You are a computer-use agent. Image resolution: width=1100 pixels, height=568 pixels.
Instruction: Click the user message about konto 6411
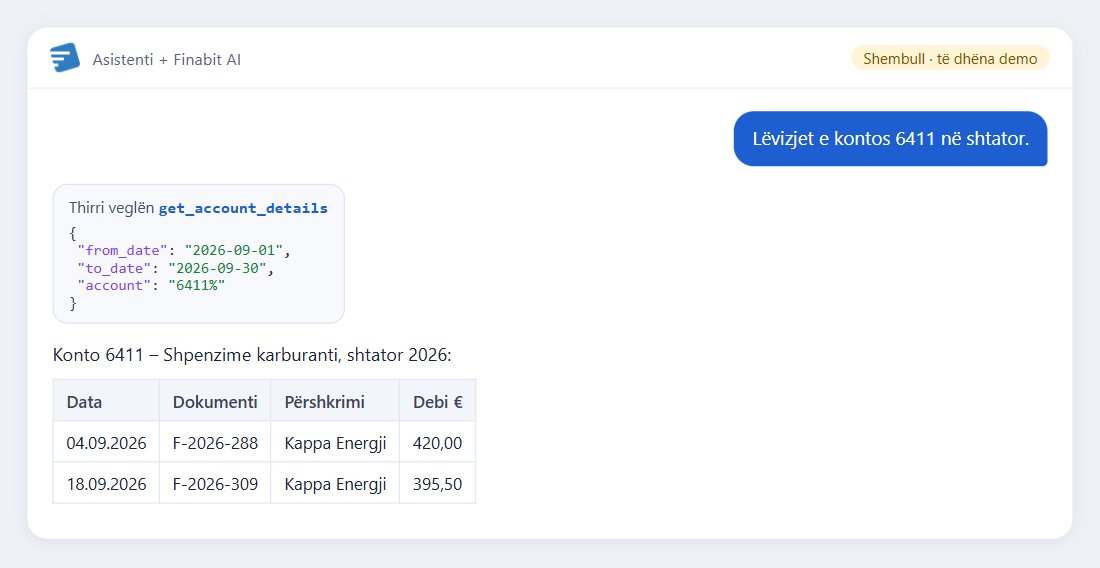[x=890, y=139]
